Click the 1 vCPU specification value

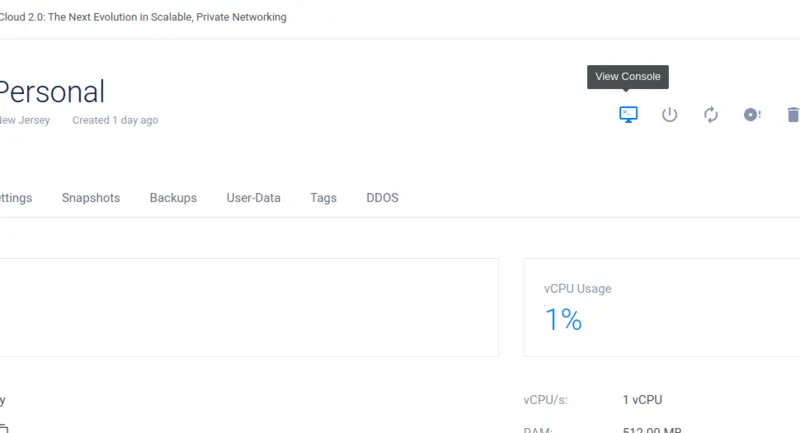(642, 400)
